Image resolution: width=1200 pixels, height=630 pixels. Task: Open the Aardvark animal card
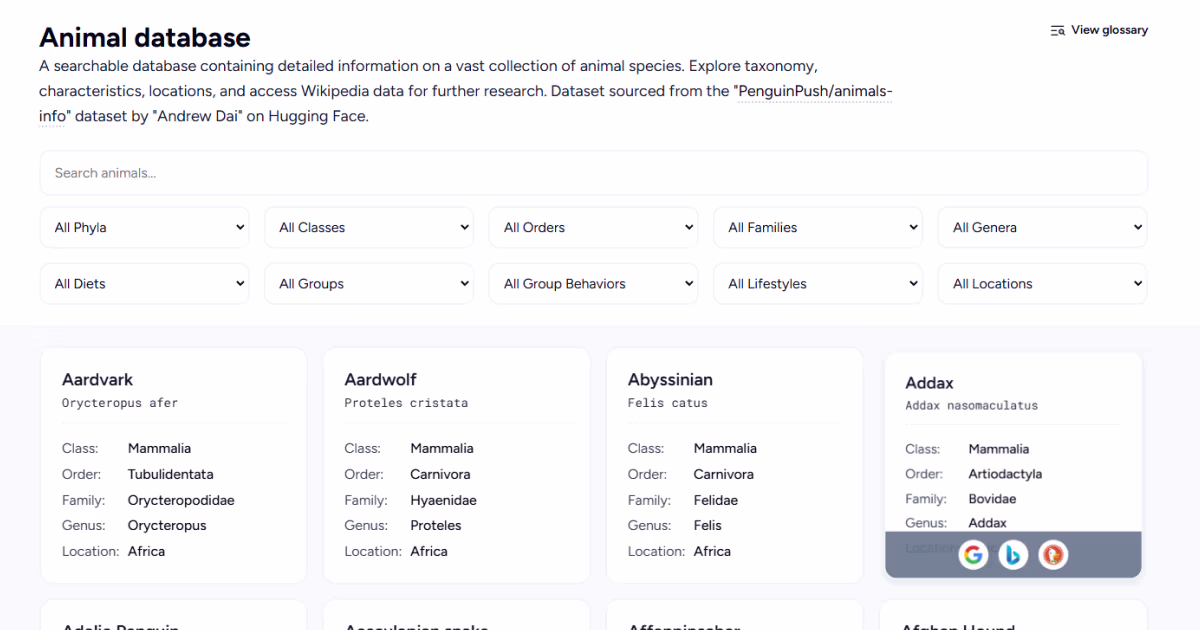point(173,465)
